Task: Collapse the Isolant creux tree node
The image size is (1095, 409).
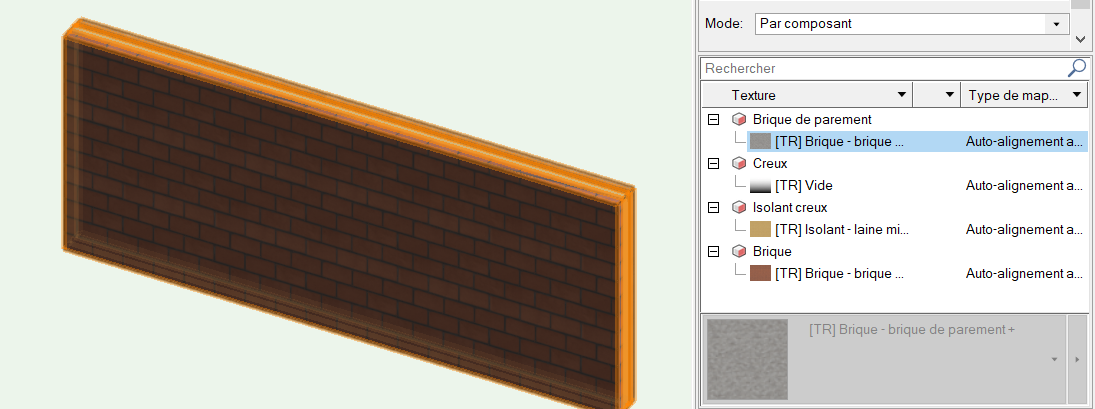Action: point(713,208)
